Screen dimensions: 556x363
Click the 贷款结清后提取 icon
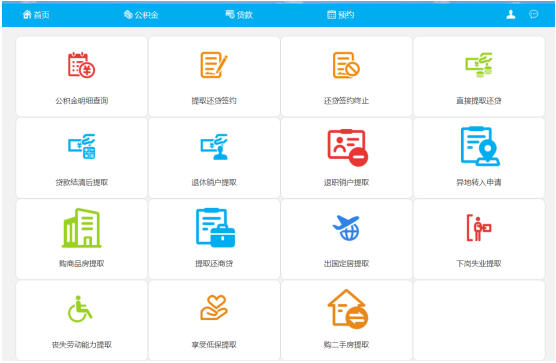coord(82,146)
